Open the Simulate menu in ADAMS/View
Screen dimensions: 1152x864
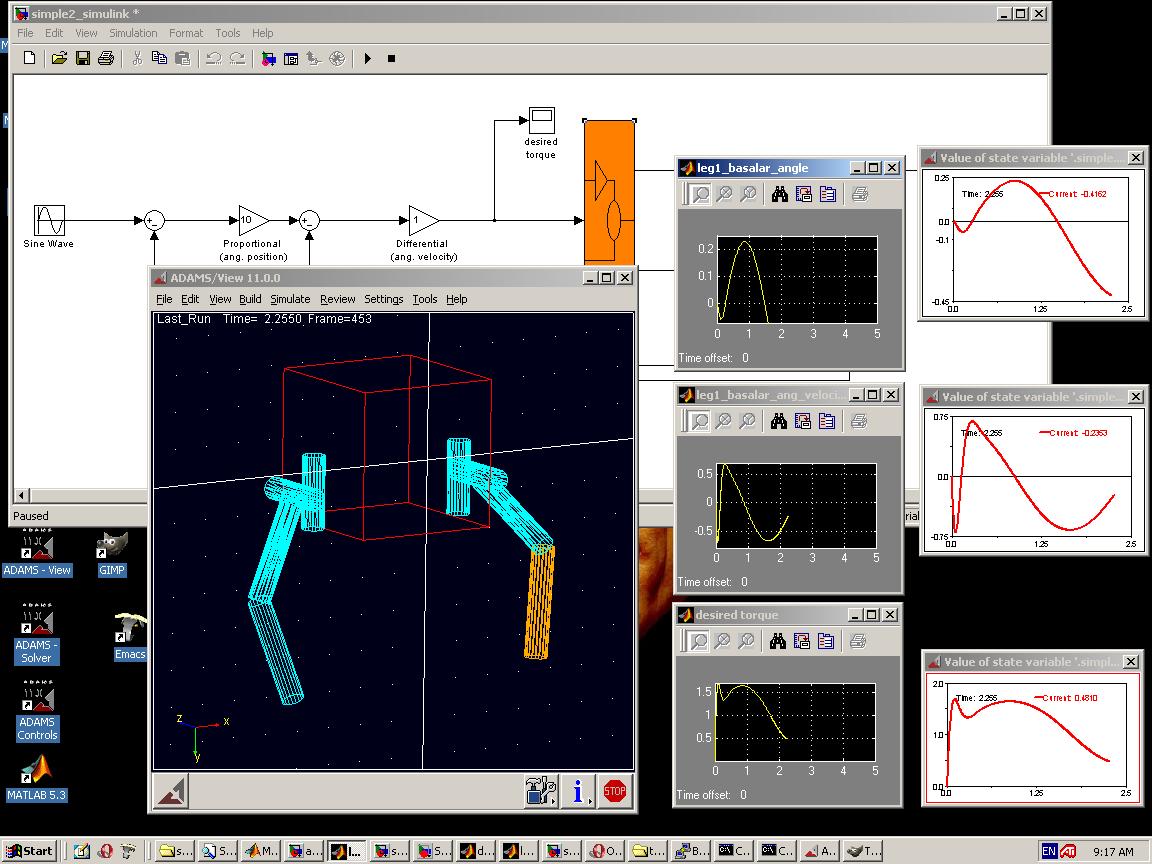pyautogui.click(x=290, y=299)
